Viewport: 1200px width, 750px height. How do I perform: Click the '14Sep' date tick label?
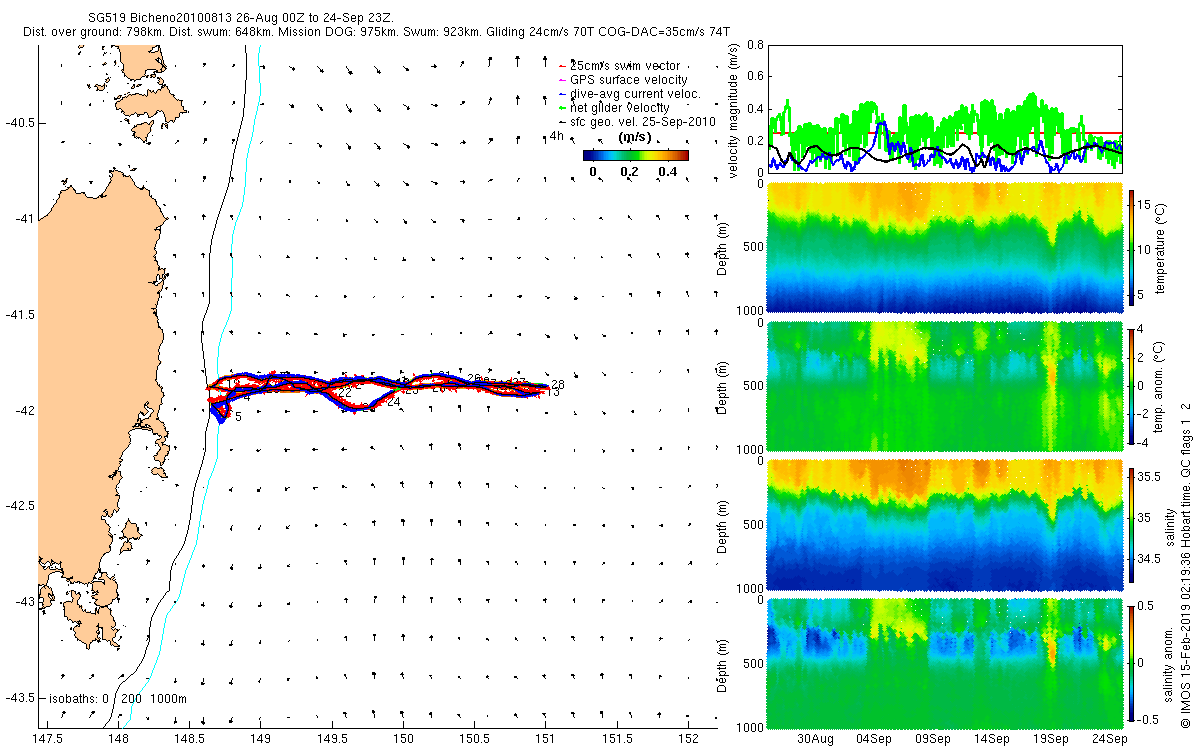(992, 738)
